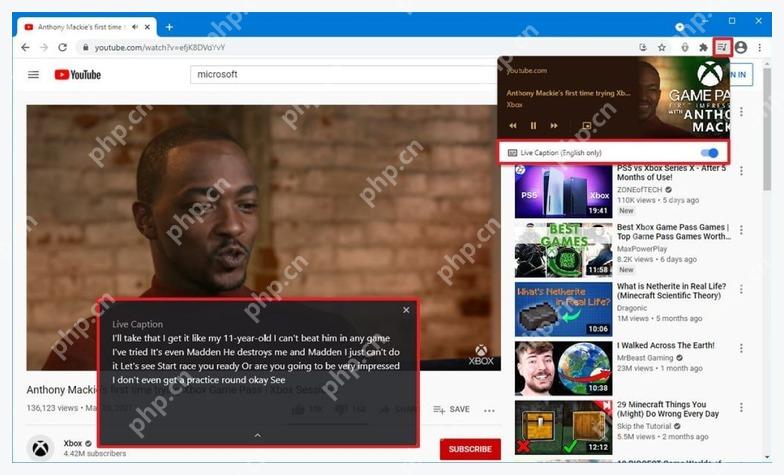Open options menu for I Walked Across The Earth

[x=741, y=348]
